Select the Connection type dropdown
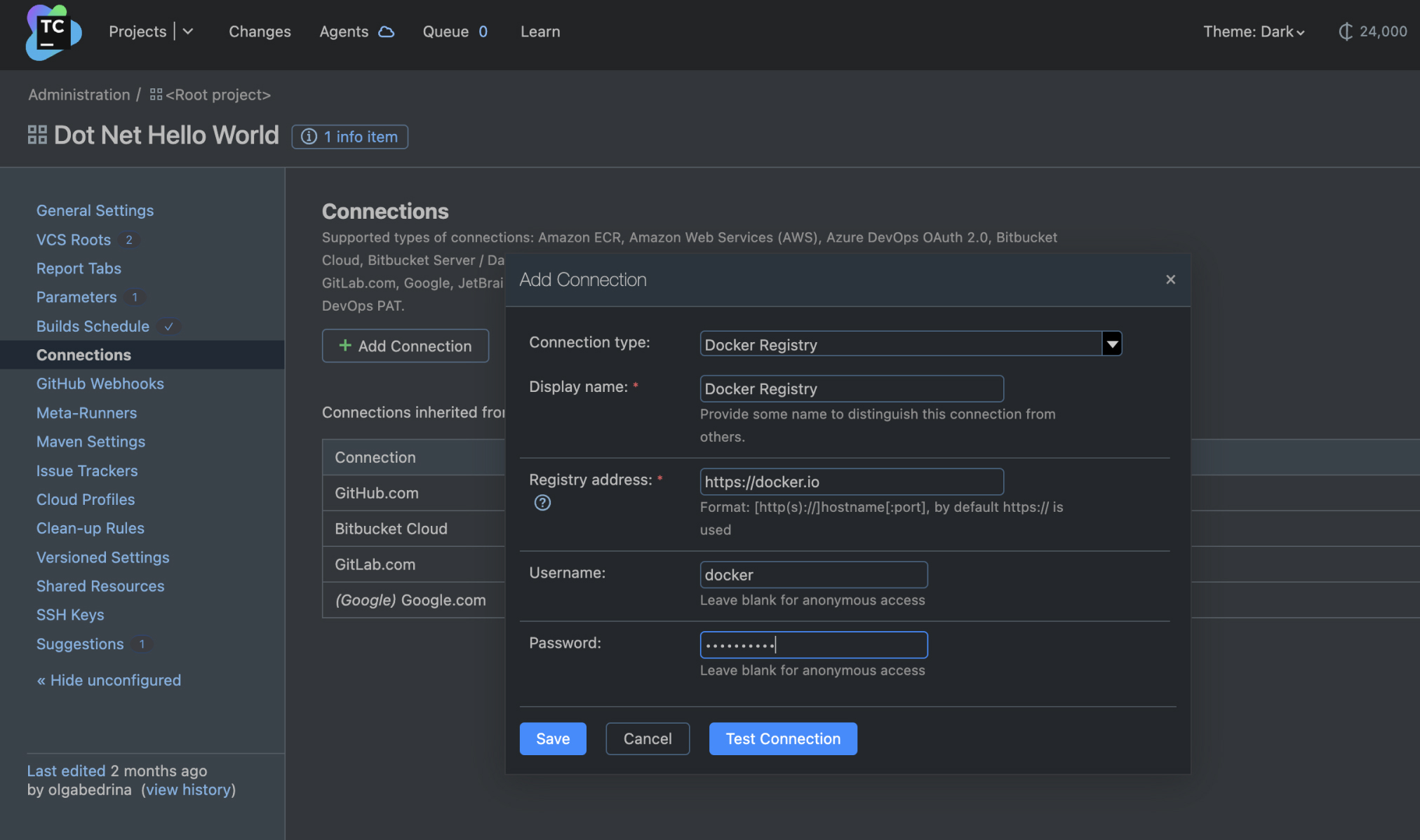The image size is (1420, 840). pos(909,343)
